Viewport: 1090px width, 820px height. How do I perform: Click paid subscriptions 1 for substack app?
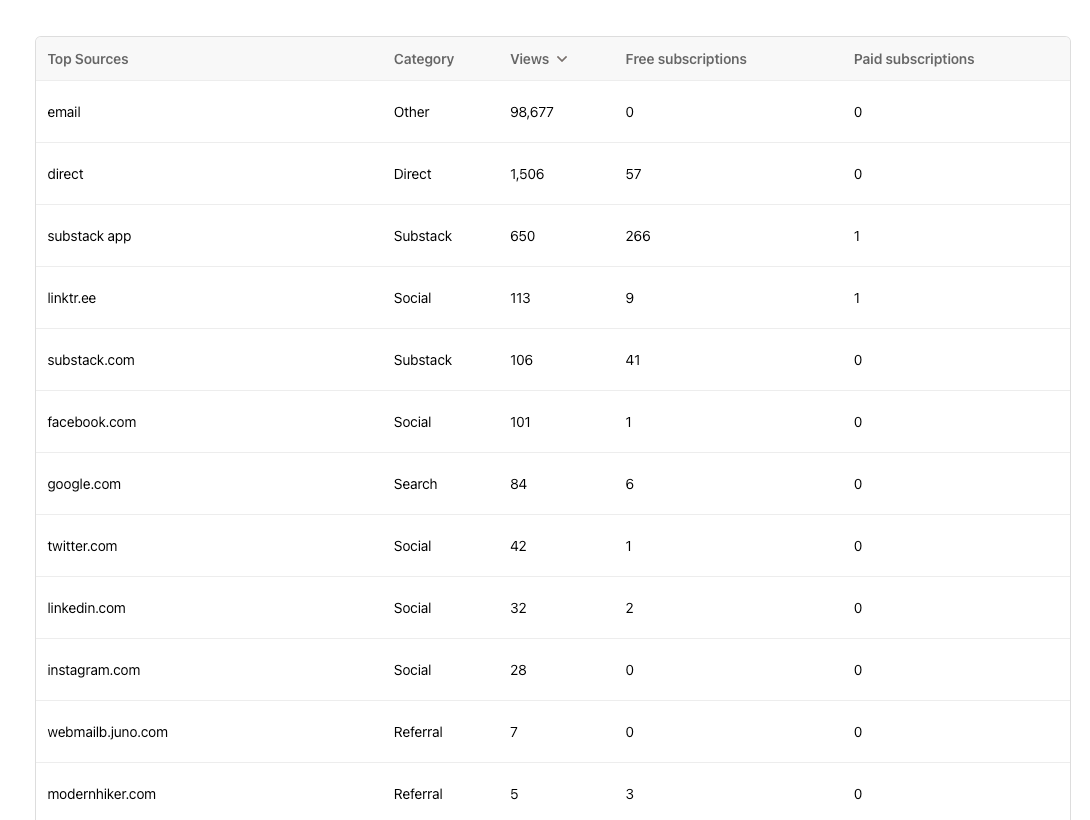[857, 236]
